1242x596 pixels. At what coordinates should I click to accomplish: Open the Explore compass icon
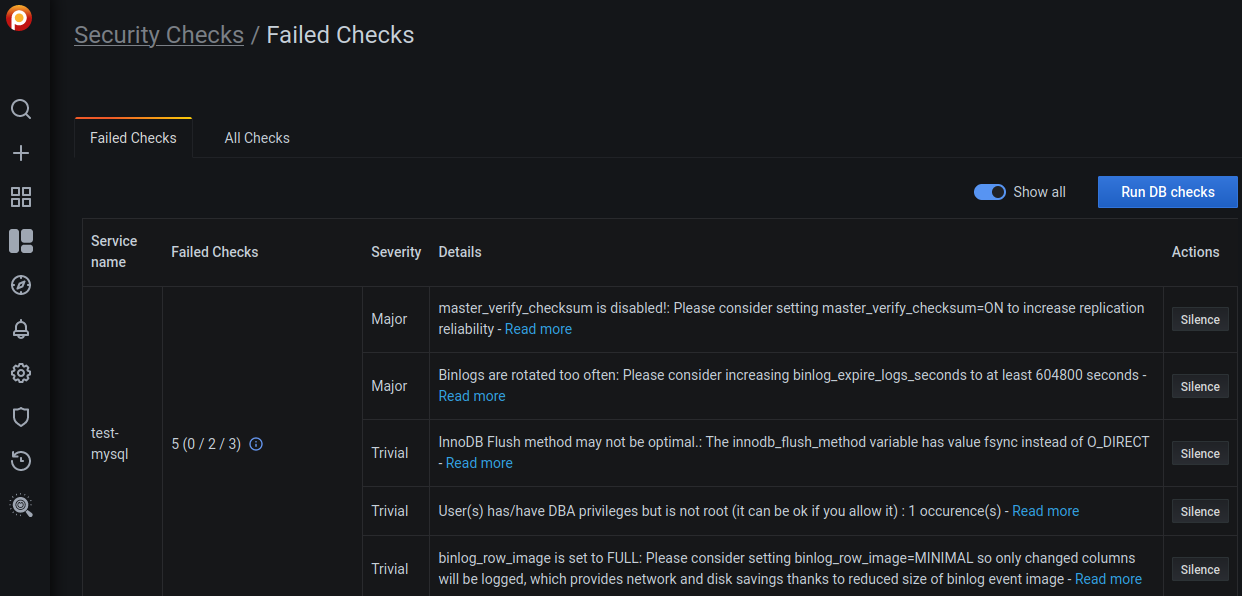tap(20, 285)
